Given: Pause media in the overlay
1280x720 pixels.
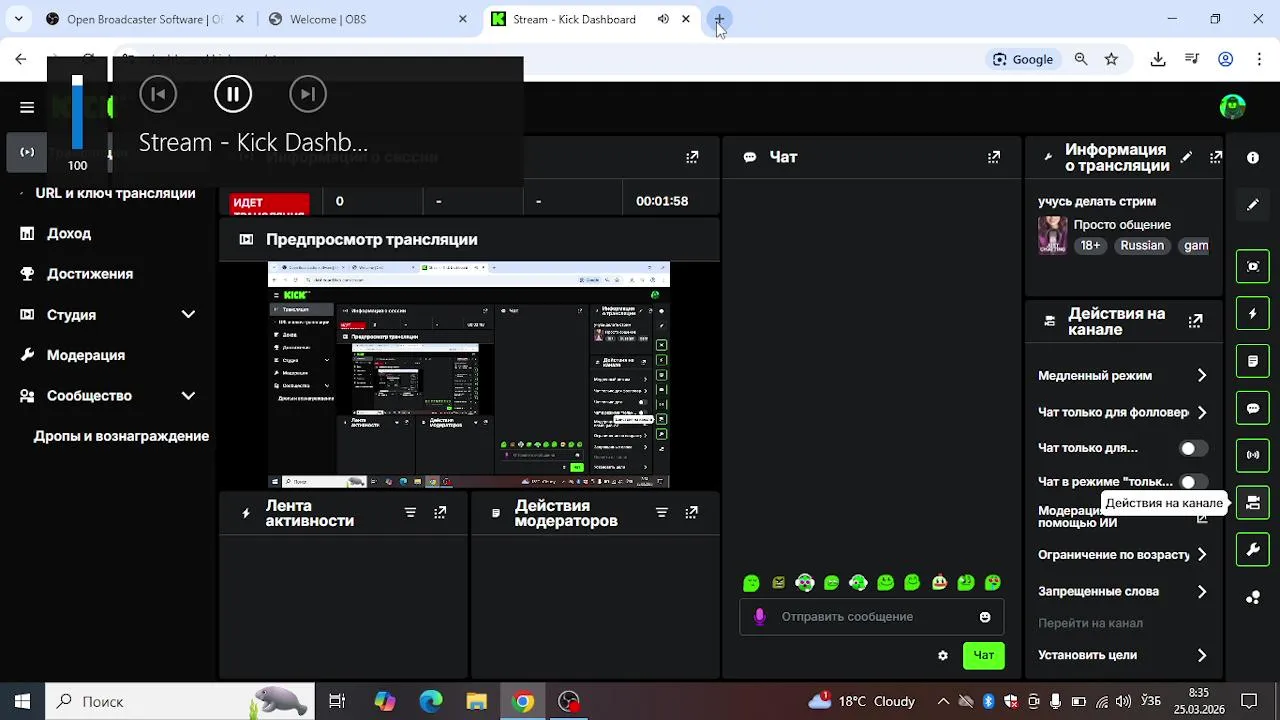Looking at the screenshot, I should [x=233, y=94].
